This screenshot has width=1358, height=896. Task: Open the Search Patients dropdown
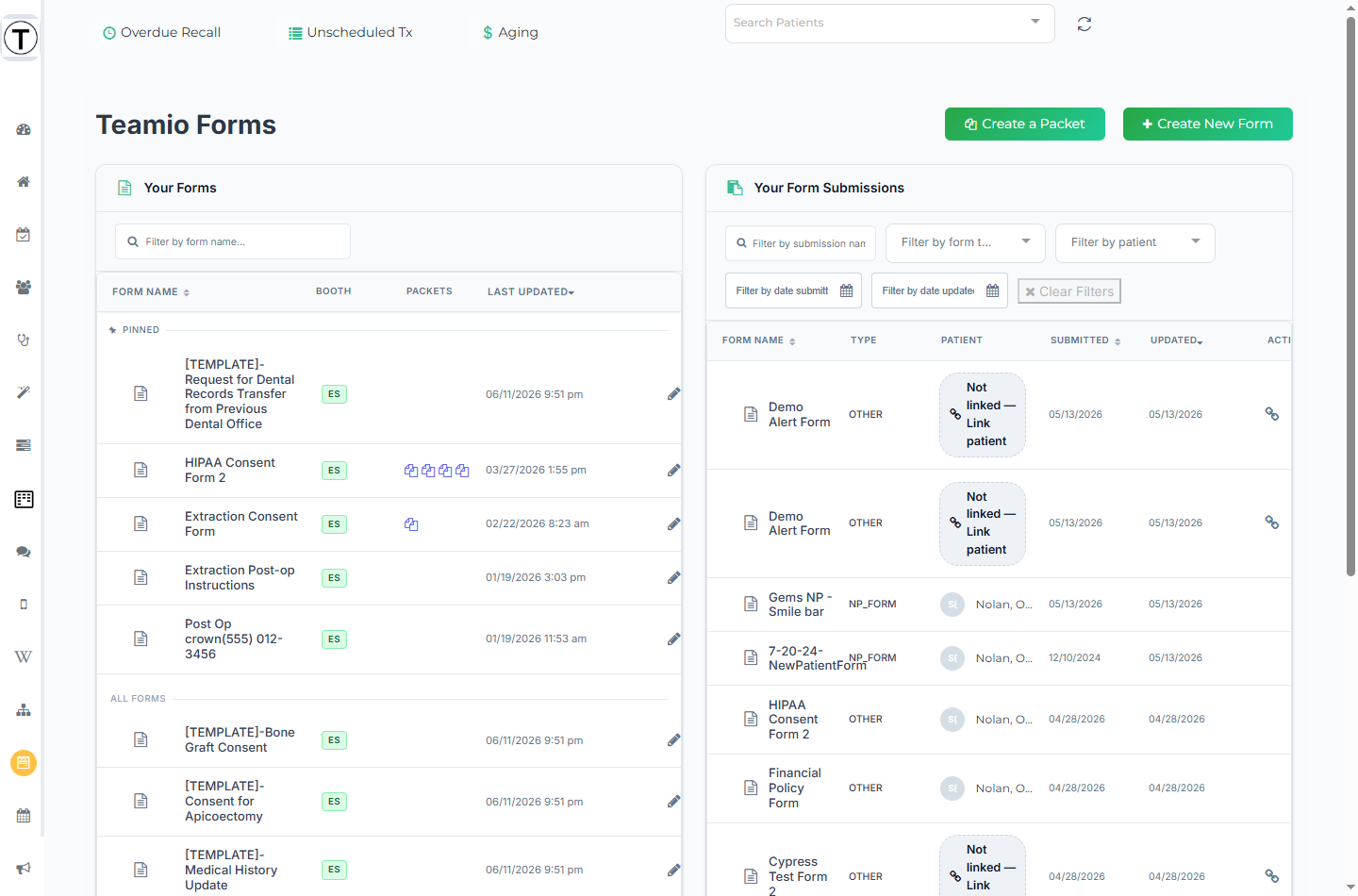[x=889, y=23]
